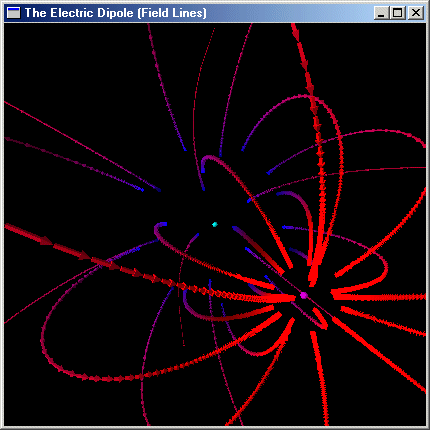Open the window system menu icon
Screen dimensions: 430x430
tap(13, 13)
